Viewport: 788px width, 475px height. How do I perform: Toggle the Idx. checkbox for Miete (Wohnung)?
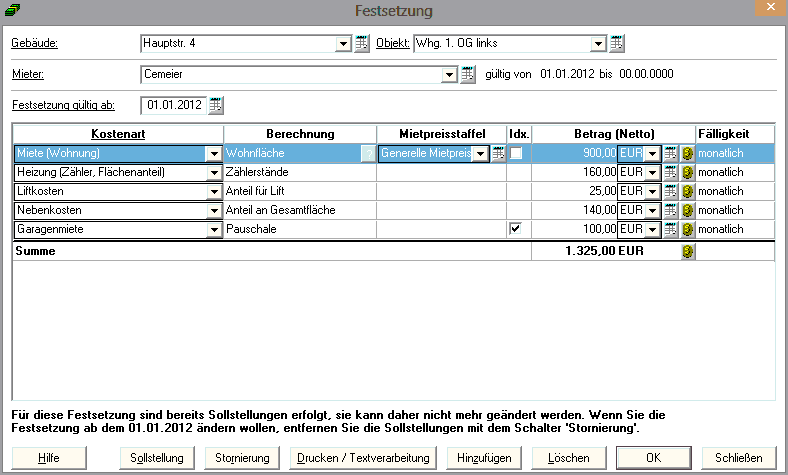(x=516, y=153)
